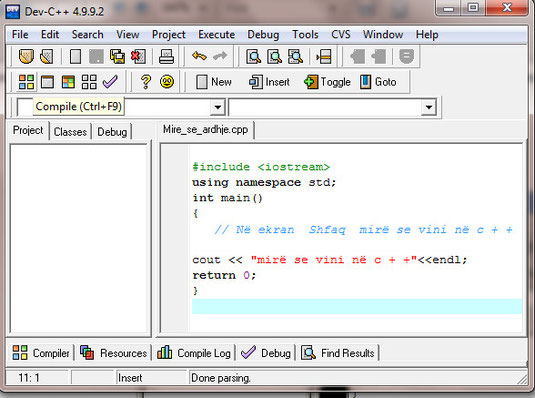The image size is (535, 398).
Task: Expand the second function dropdown
Action: [429, 108]
